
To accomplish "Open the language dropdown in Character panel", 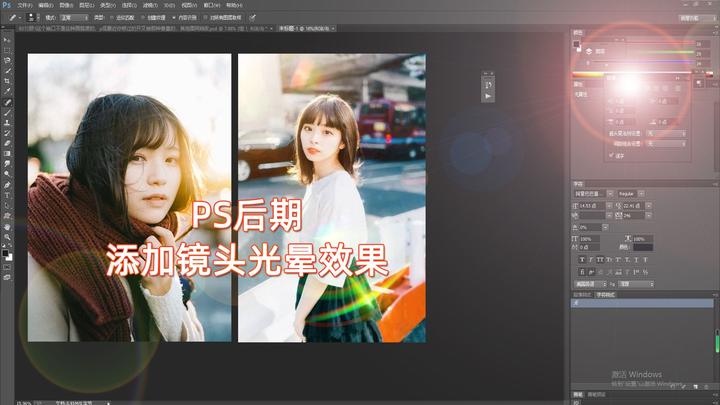I will coord(592,284).
